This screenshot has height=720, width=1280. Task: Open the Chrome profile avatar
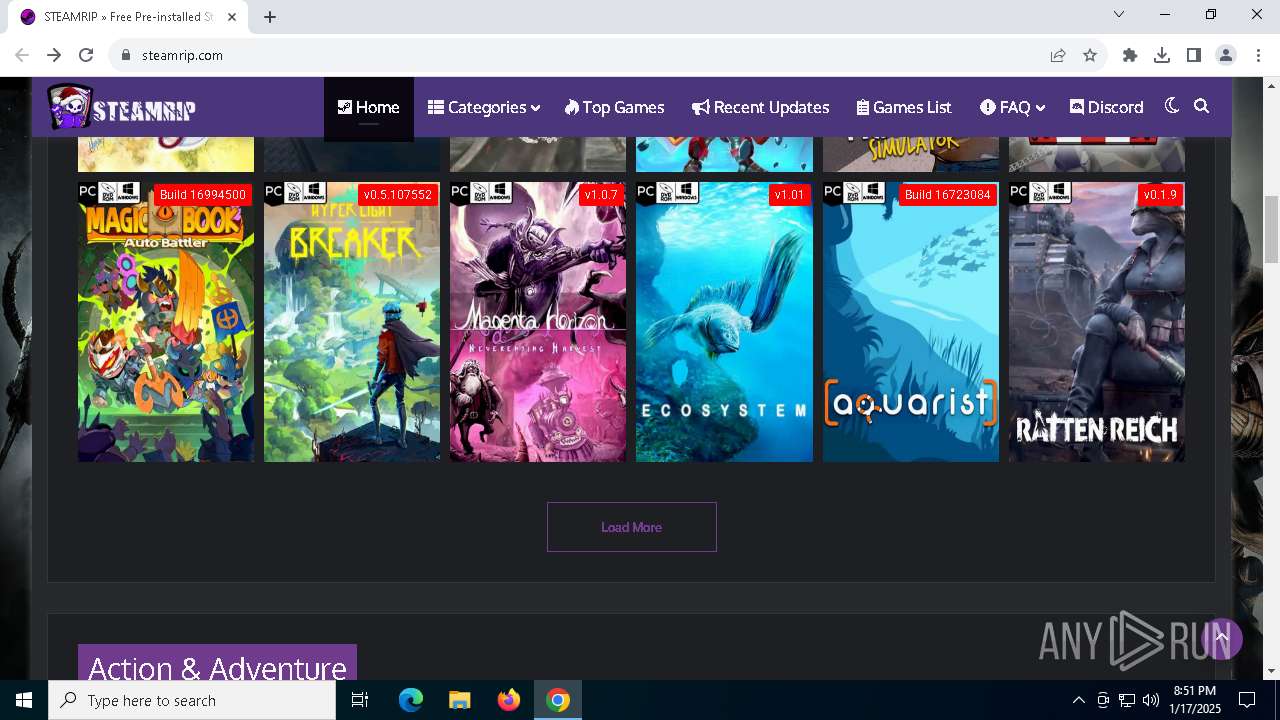click(x=1226, y=55)
